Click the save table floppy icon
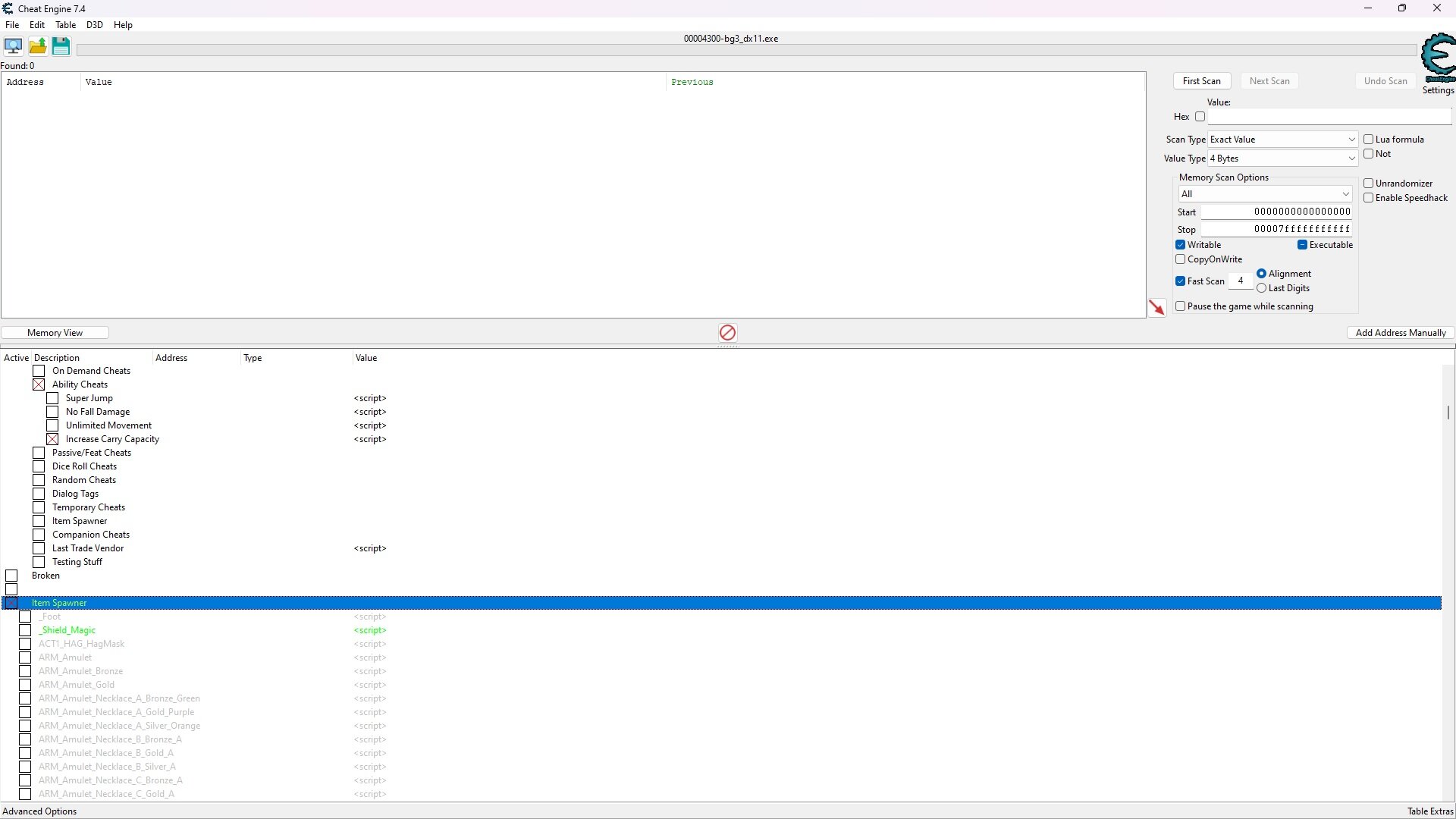 pos(61,46)
